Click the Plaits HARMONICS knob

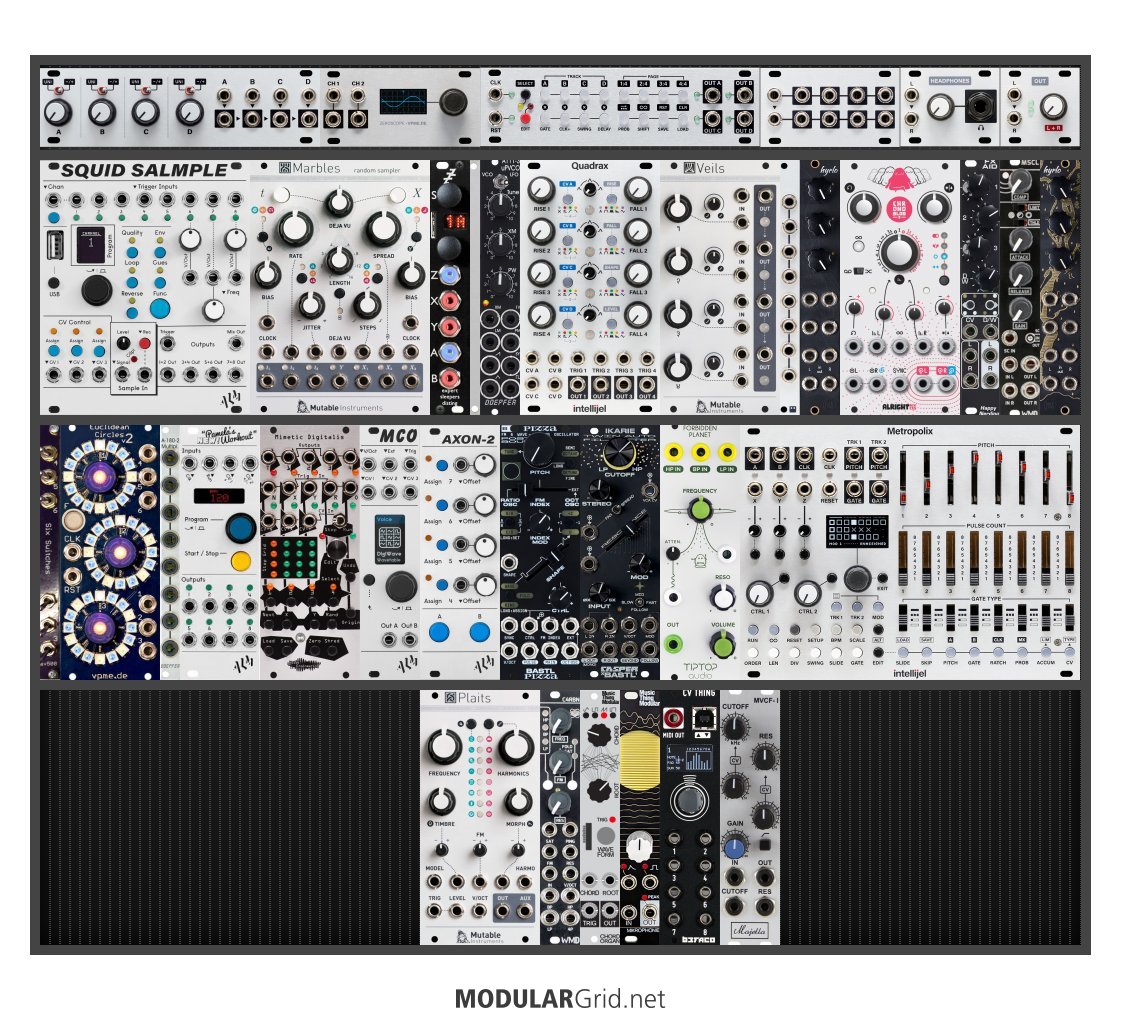point(514,746)
